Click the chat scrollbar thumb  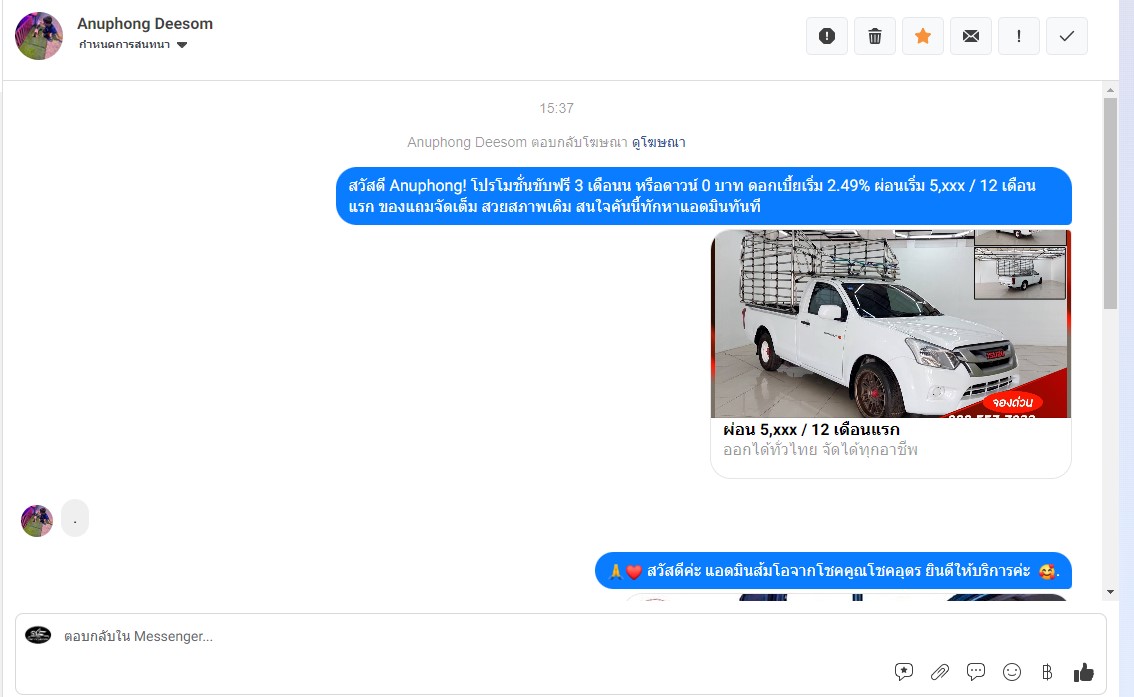(x=1110, y=203)
